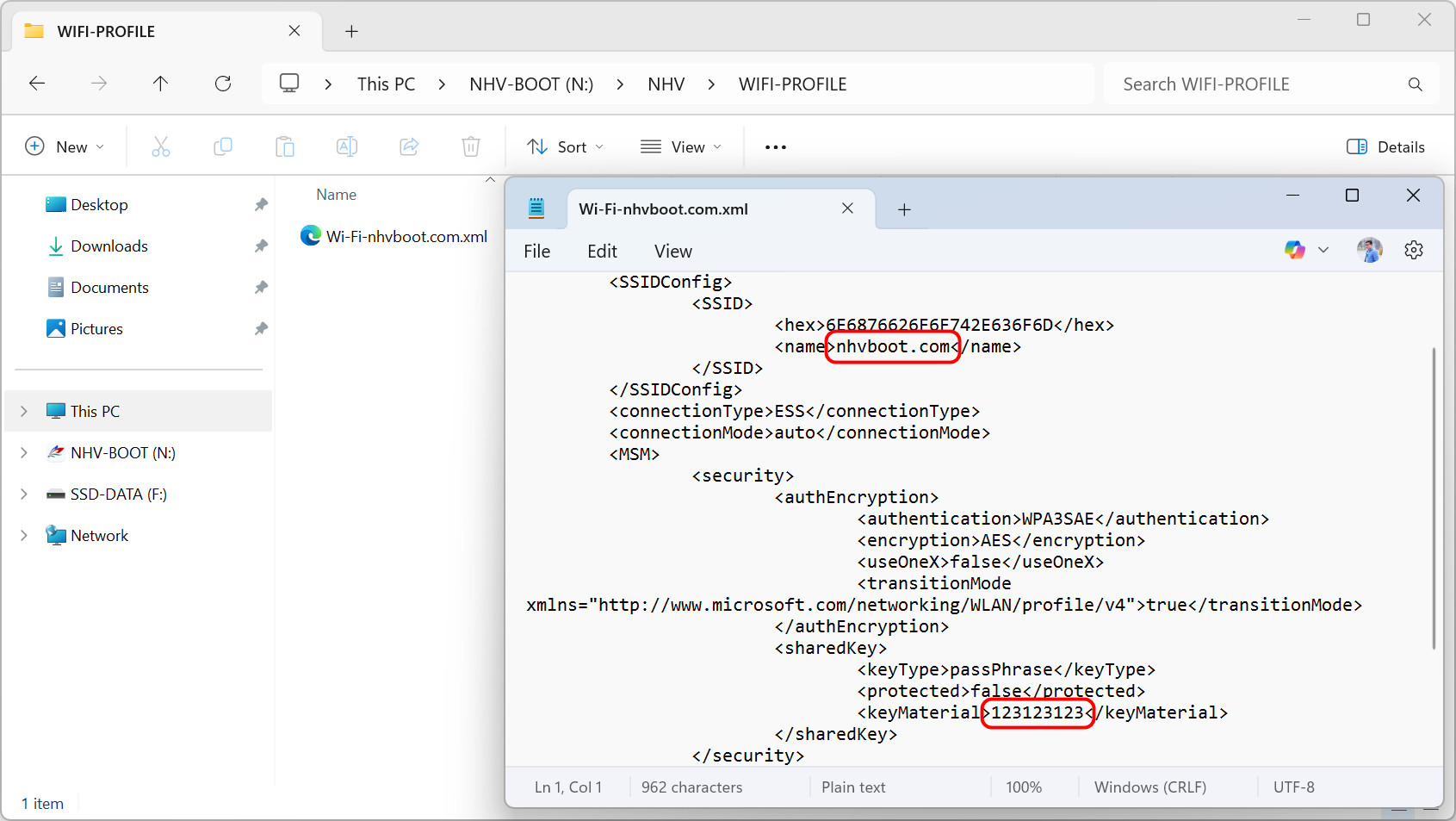Click the Back navigation arrow
This screenshot has height=821, width=1456.
click(x=37, y=84)
